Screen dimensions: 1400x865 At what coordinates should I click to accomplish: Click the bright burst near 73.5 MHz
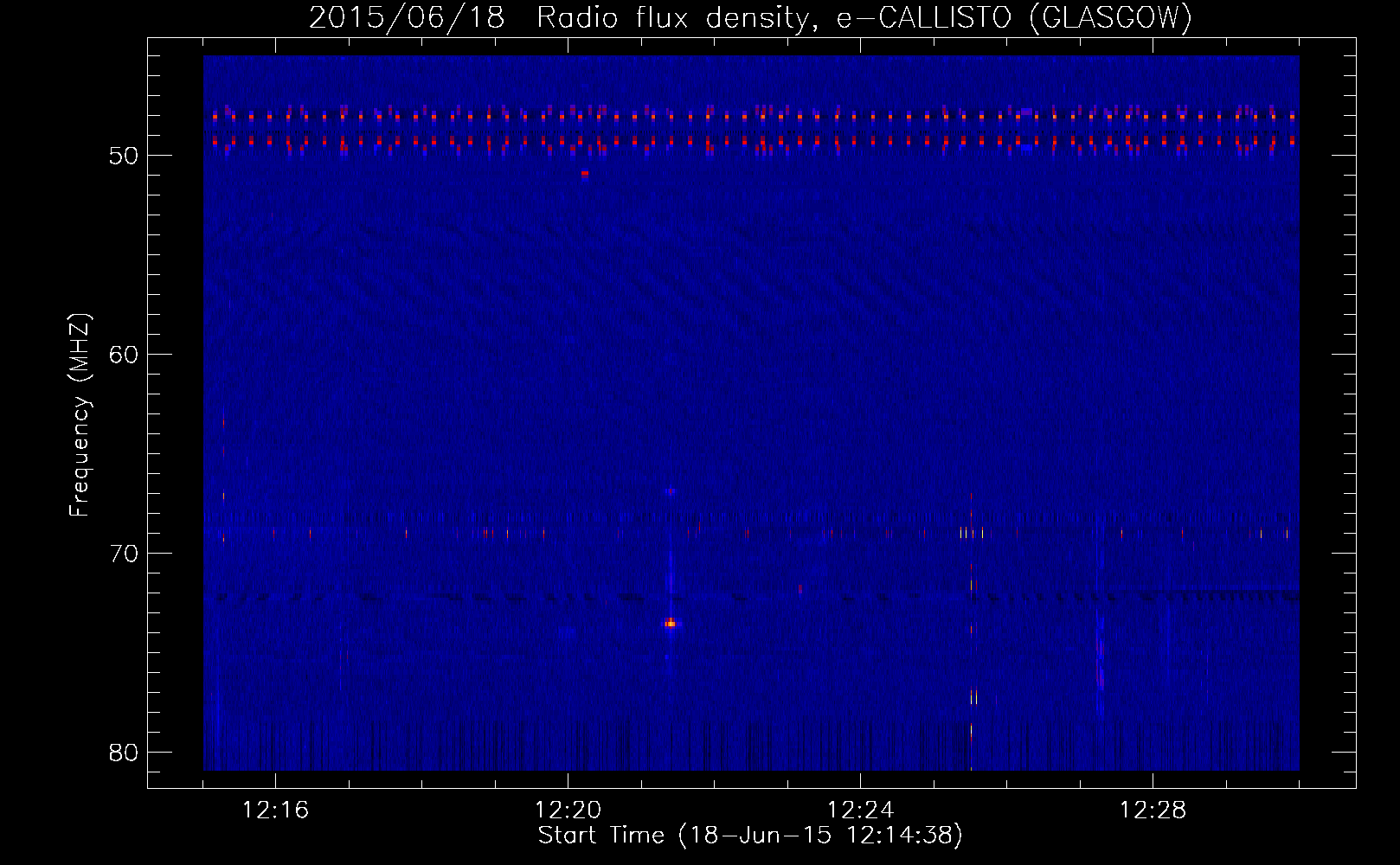pyautogui.click(x=671, y=623)
